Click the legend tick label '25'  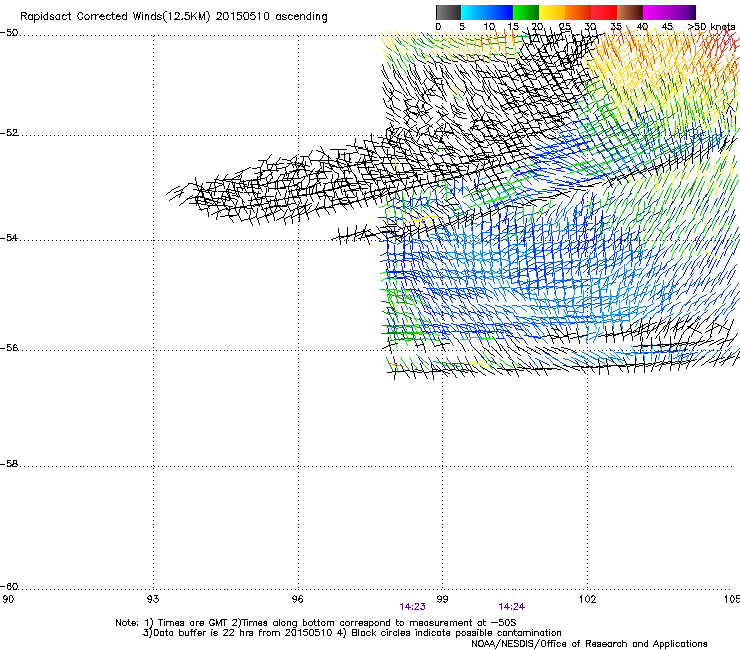[565, 27]
